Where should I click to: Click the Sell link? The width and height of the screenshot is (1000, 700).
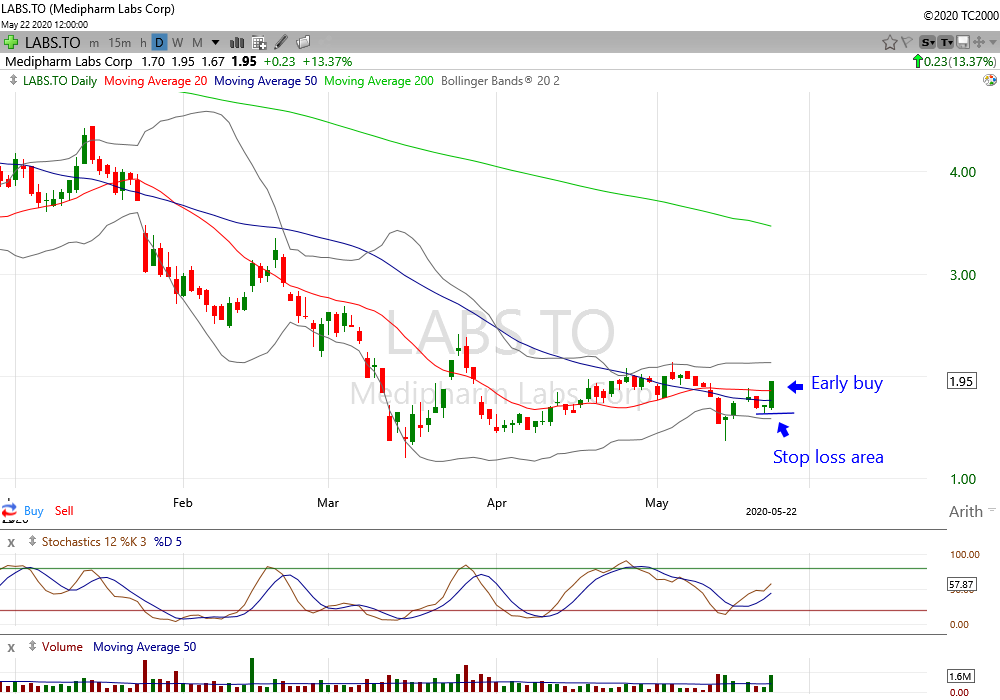click(x=64, y=511)
